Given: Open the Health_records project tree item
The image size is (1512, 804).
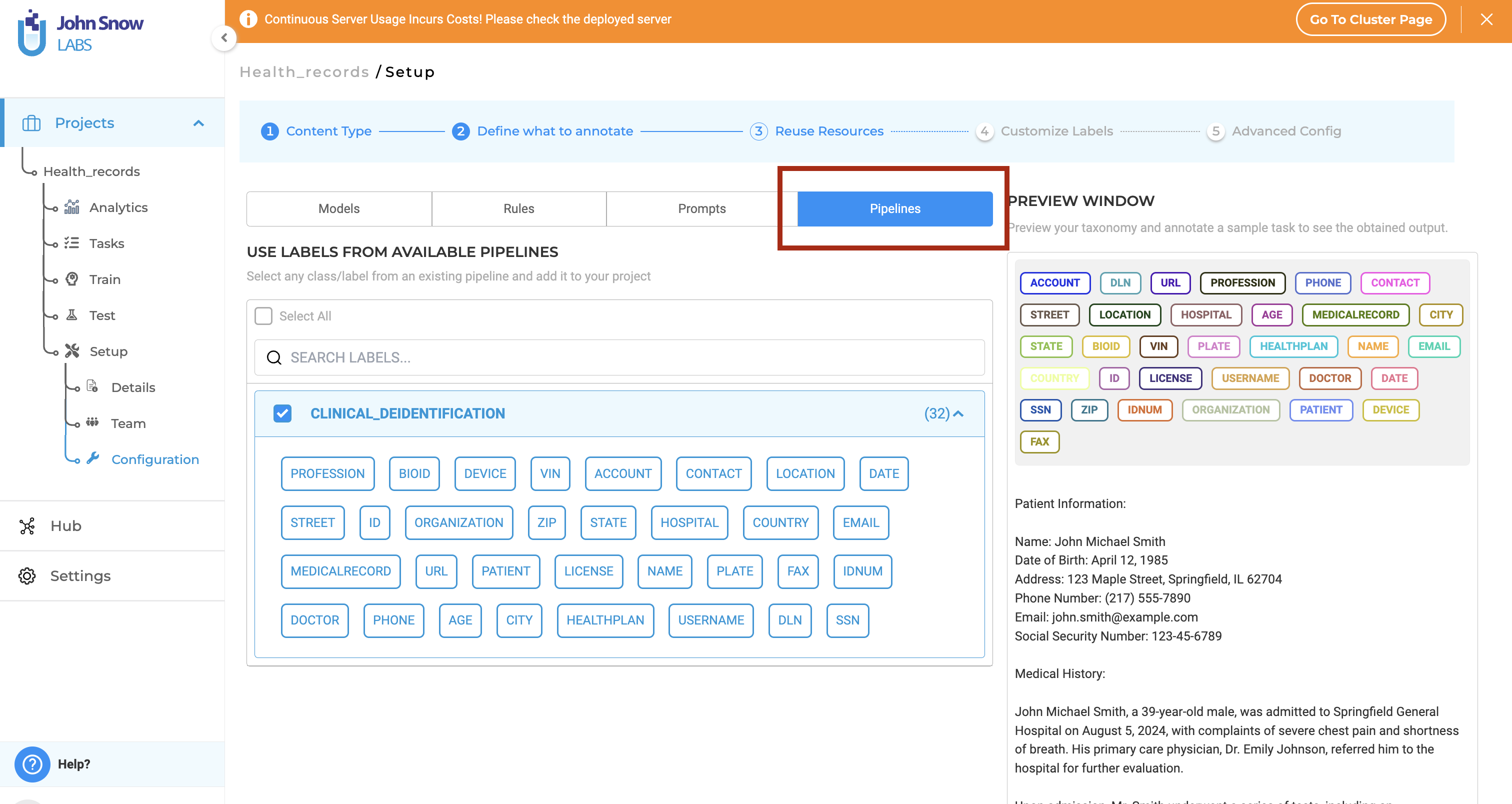Looking at the screenshot, I should (x=91, y=171).
